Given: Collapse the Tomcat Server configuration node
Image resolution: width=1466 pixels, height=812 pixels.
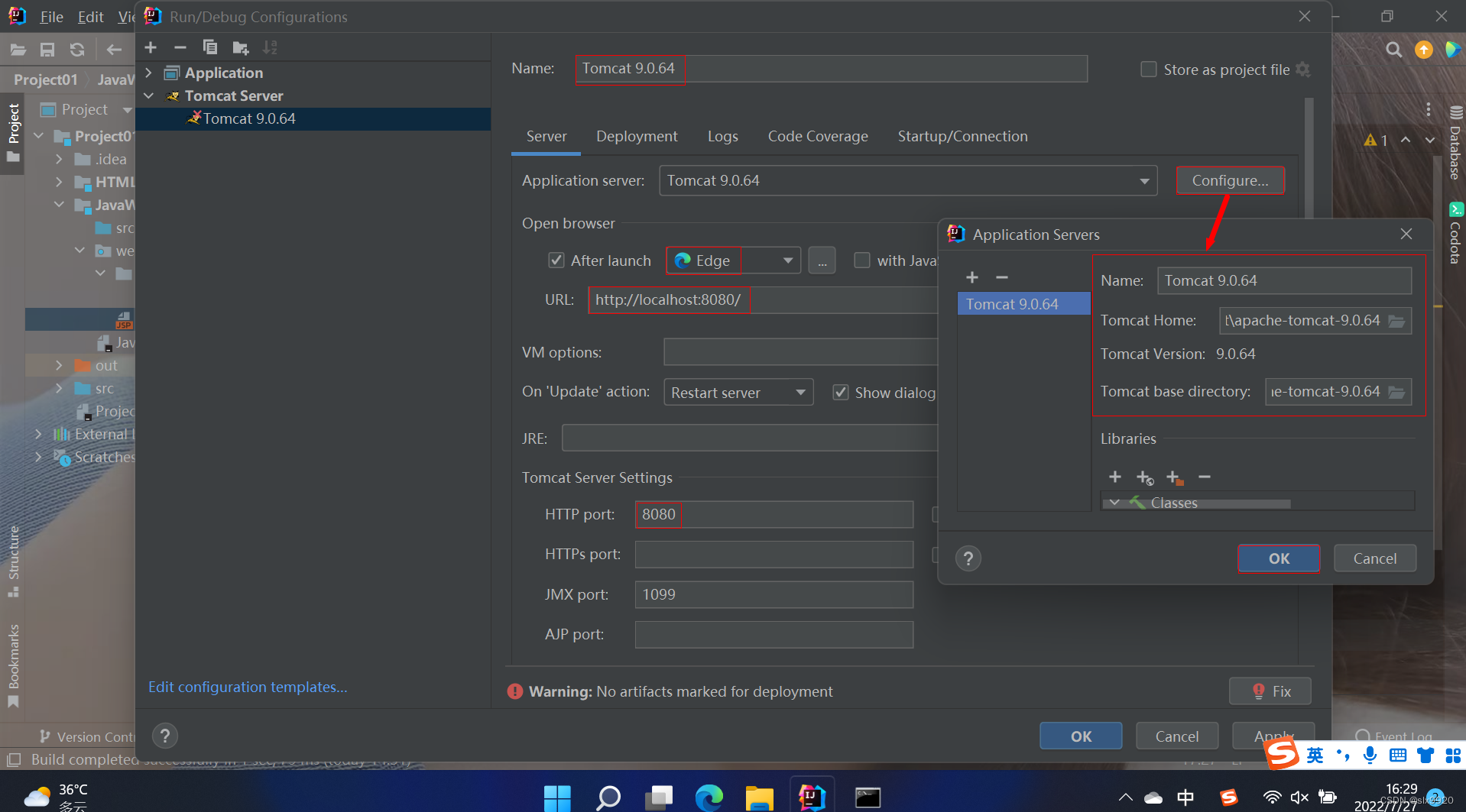Looking at the screenshot, I should (149, 95).
